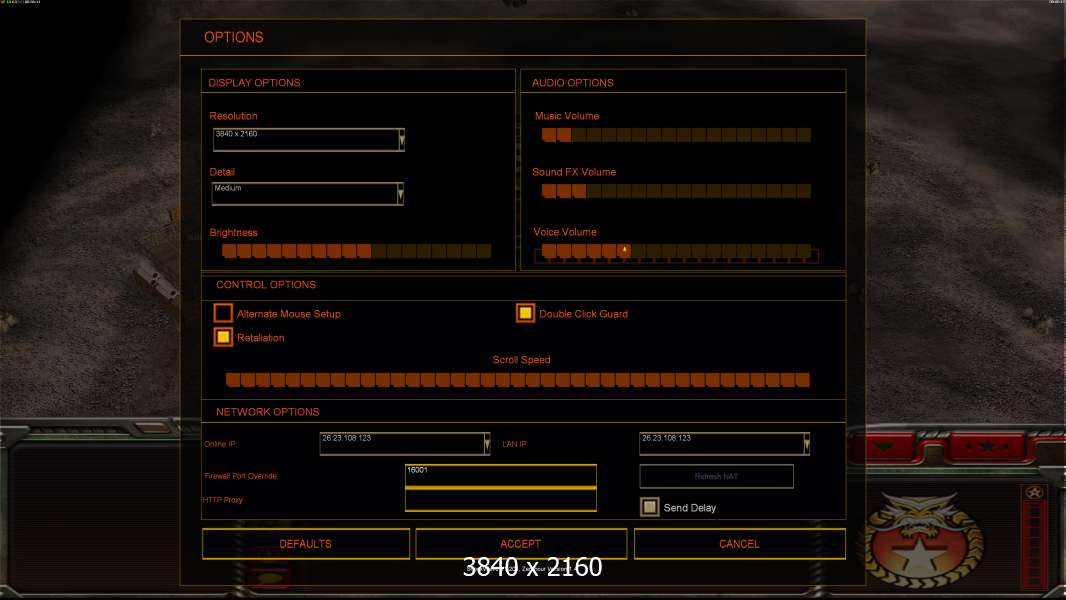Change the Voice Volume slider
The height and width of the screenshot is (600, 1066).
click(676, 252)
